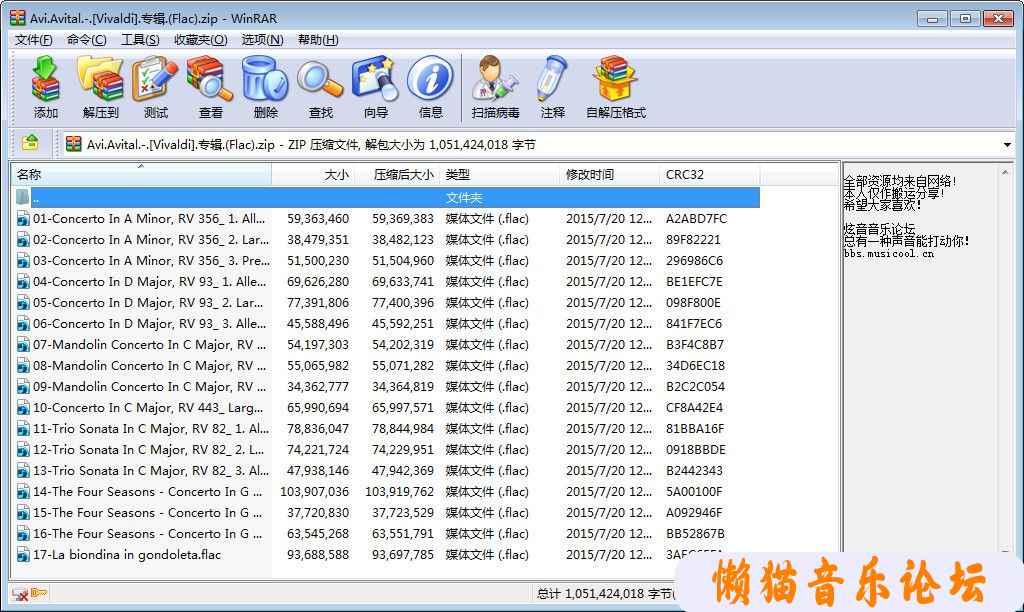Sort by 类型 column header

coord(500,174)
